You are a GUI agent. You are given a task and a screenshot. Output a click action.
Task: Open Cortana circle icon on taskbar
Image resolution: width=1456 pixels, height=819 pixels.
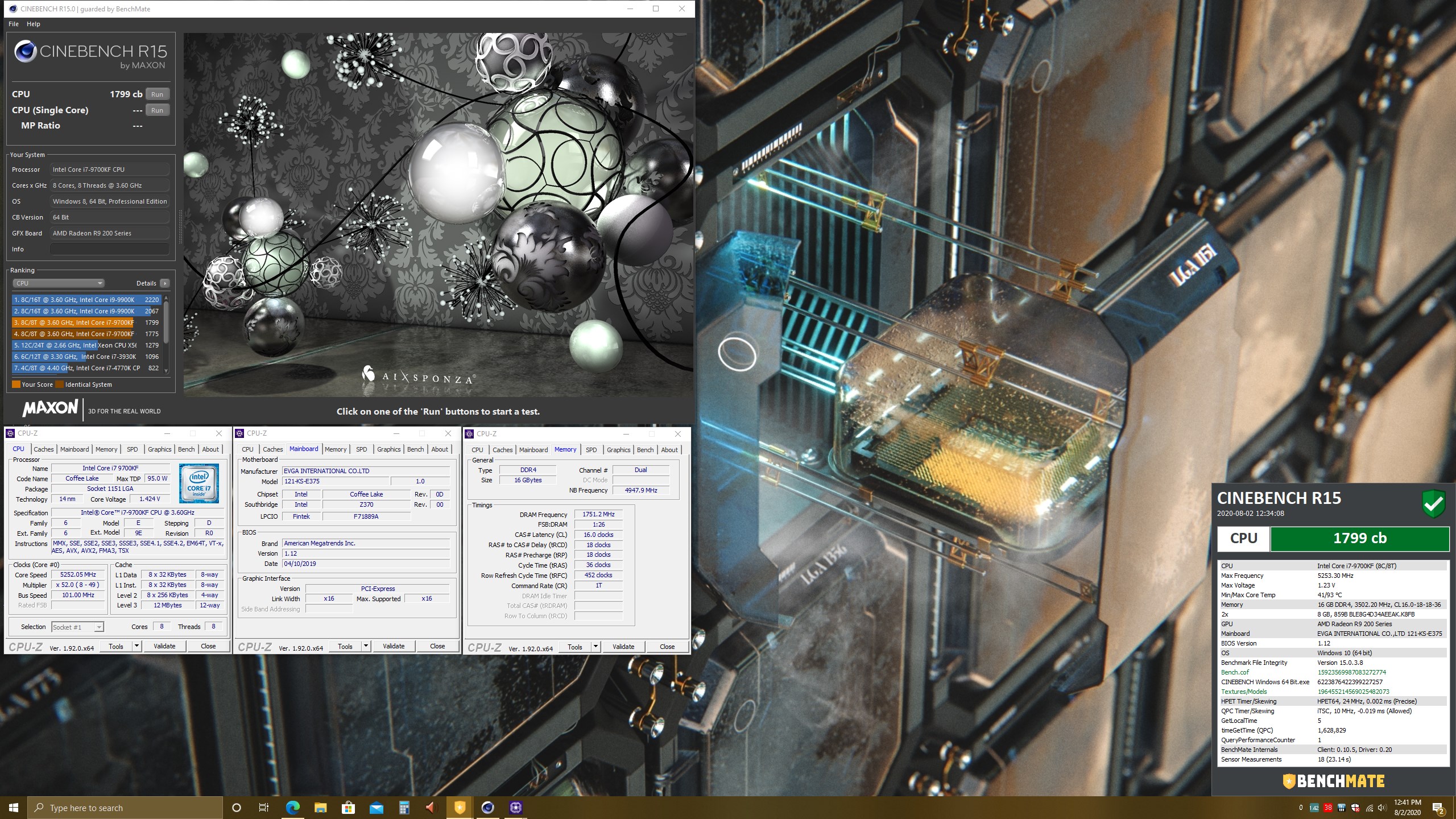[237, 808]
